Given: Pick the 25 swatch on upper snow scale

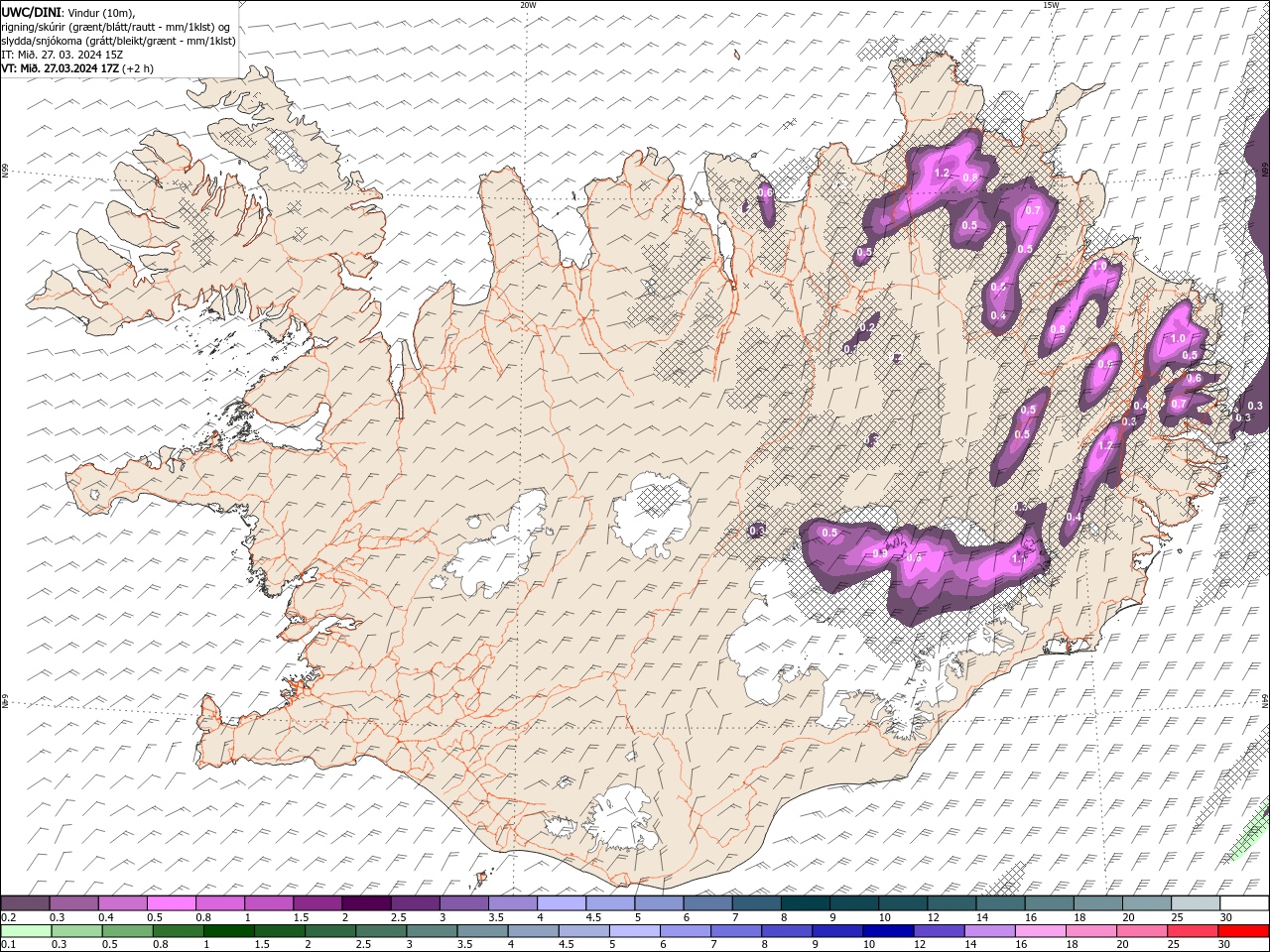Looking at the screenshot, I should [x=1196, y=903].
